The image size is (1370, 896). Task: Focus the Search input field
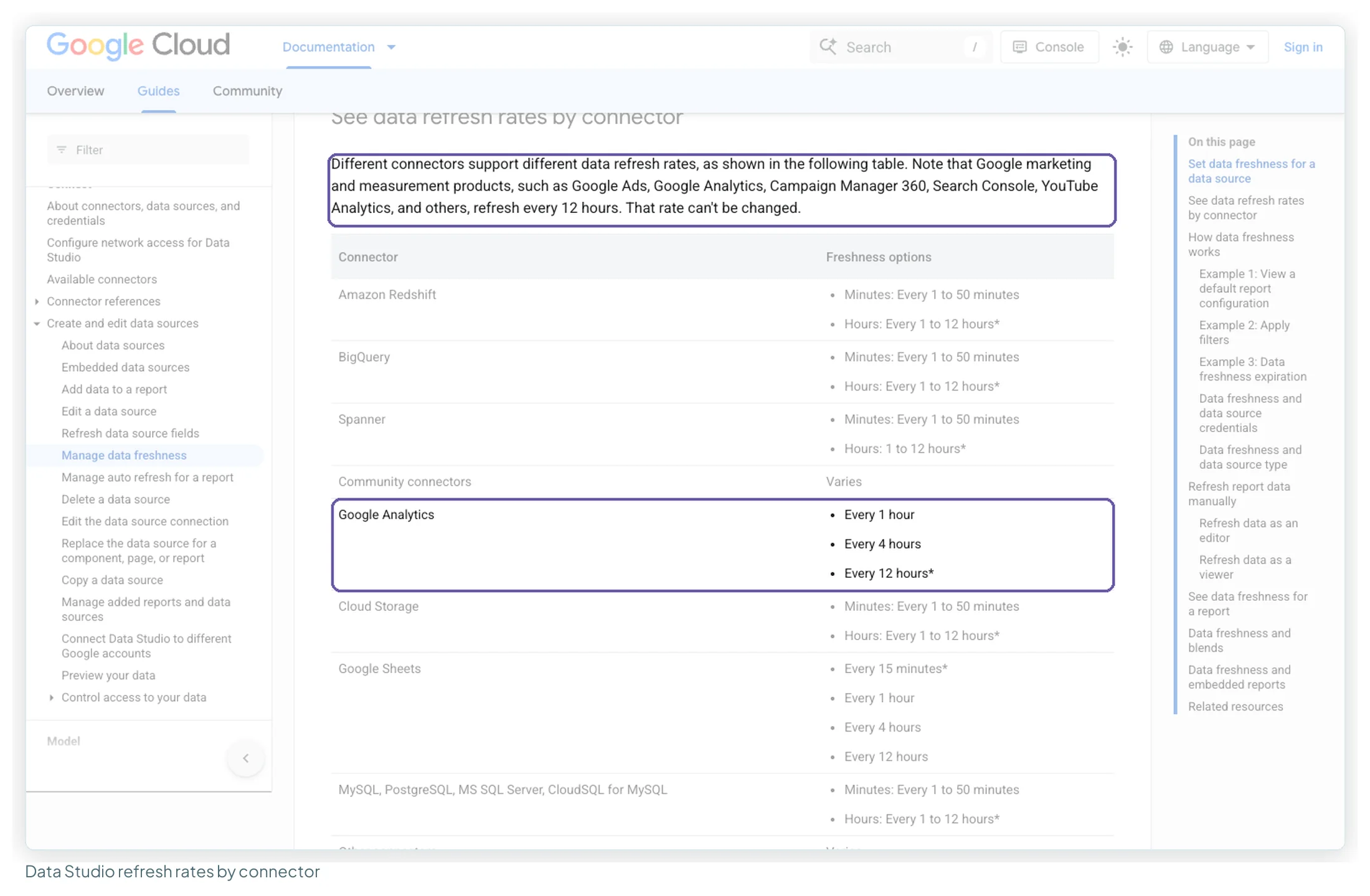click(x=900, y=47)
